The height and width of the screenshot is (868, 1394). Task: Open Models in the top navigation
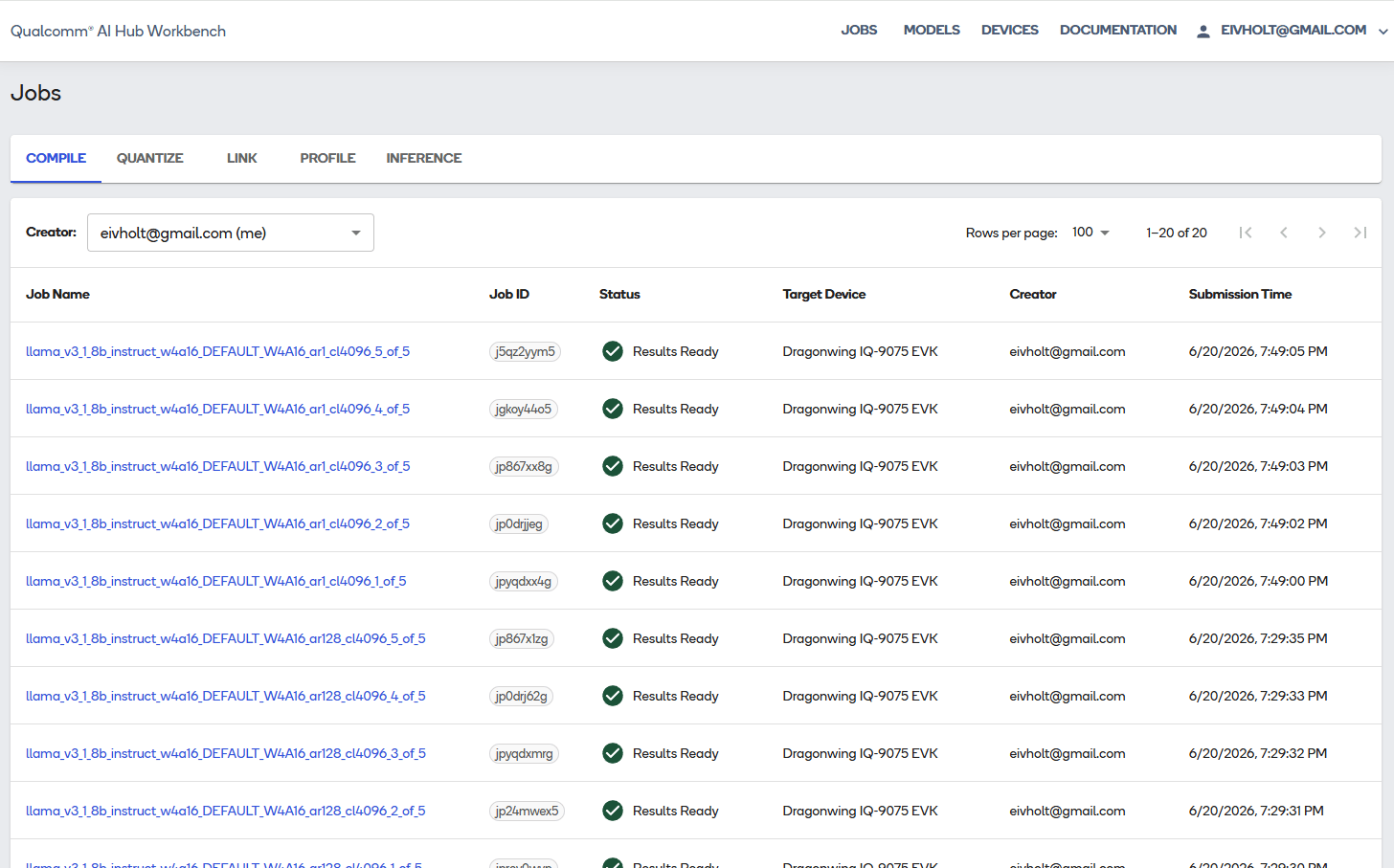click(932, 31)
